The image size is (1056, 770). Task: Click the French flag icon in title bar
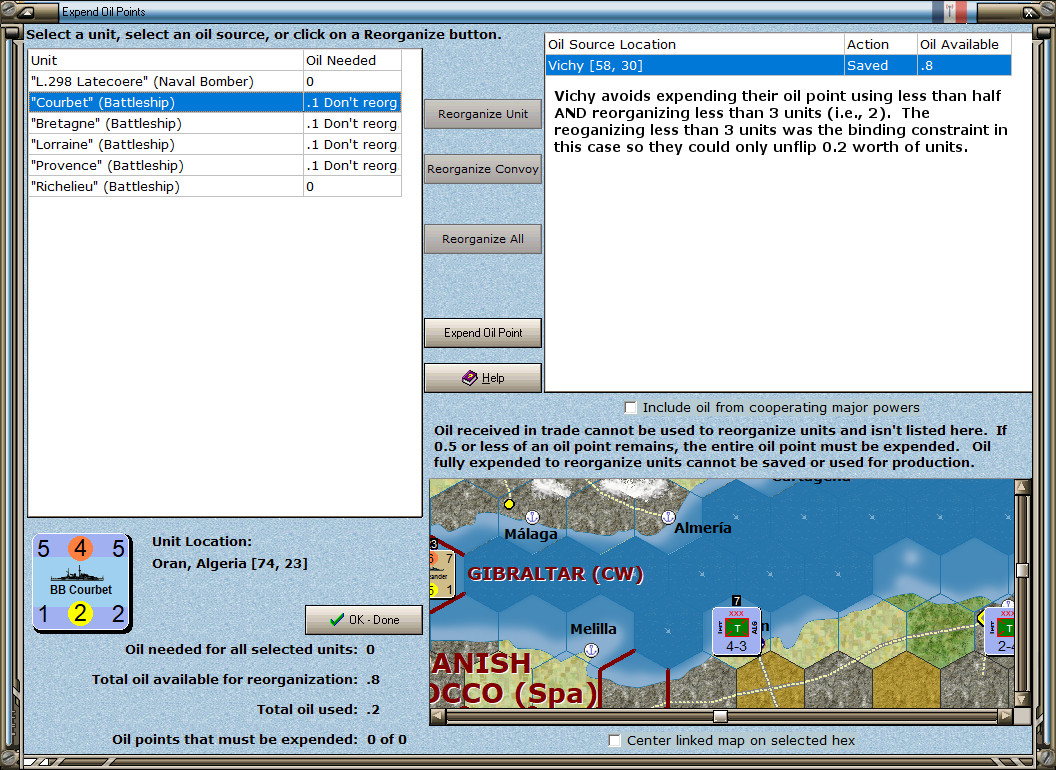tap(950, 11)
